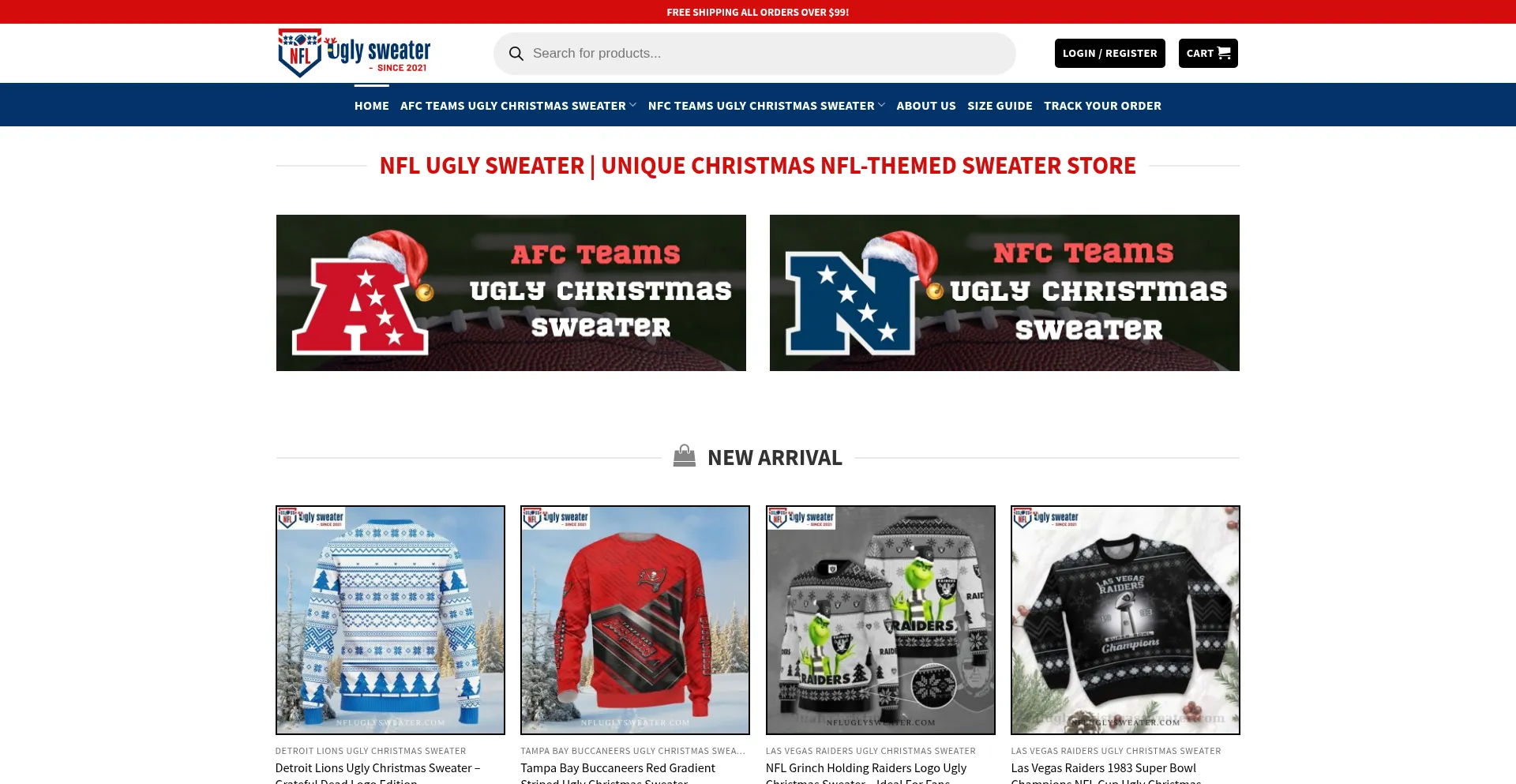Viewport: 1516px width, 784px height.
Task: View the blue Detroit Lions sweater image
Action: [390, 620]
